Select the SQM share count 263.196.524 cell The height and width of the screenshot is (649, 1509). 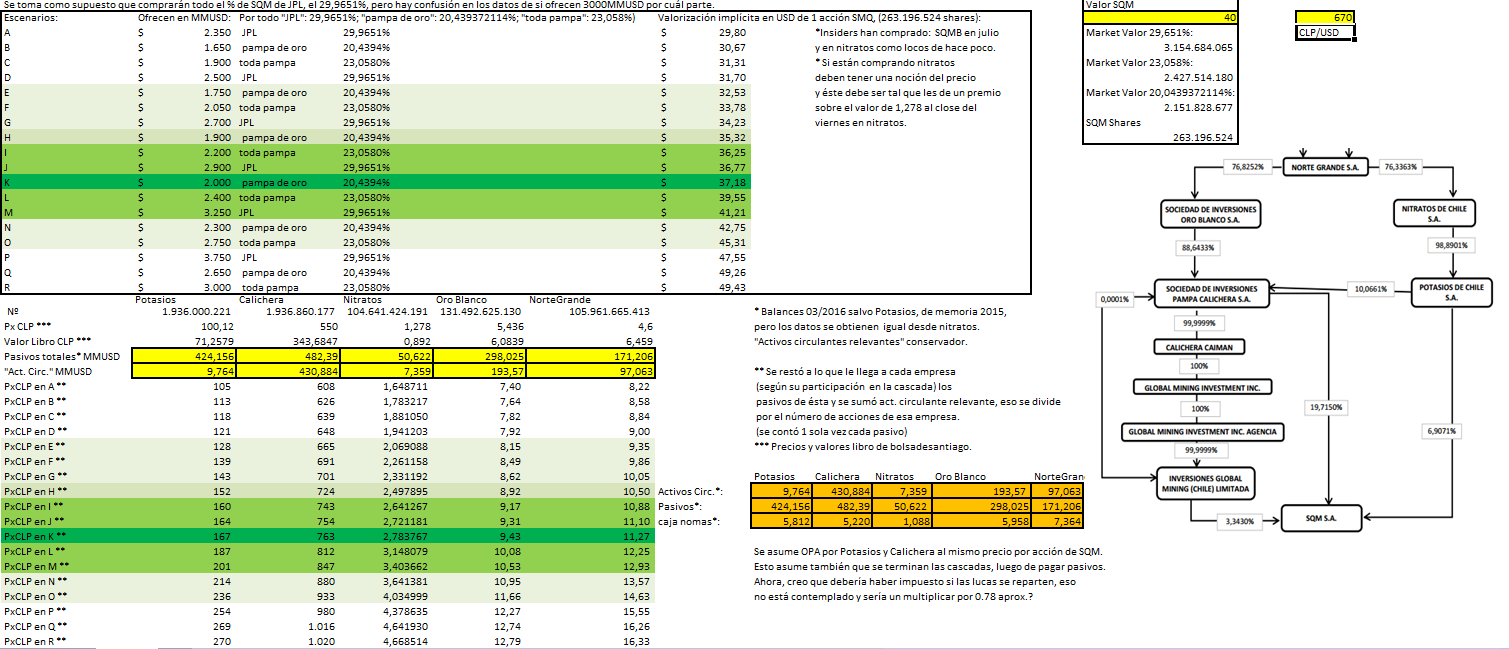[1203, 137]
